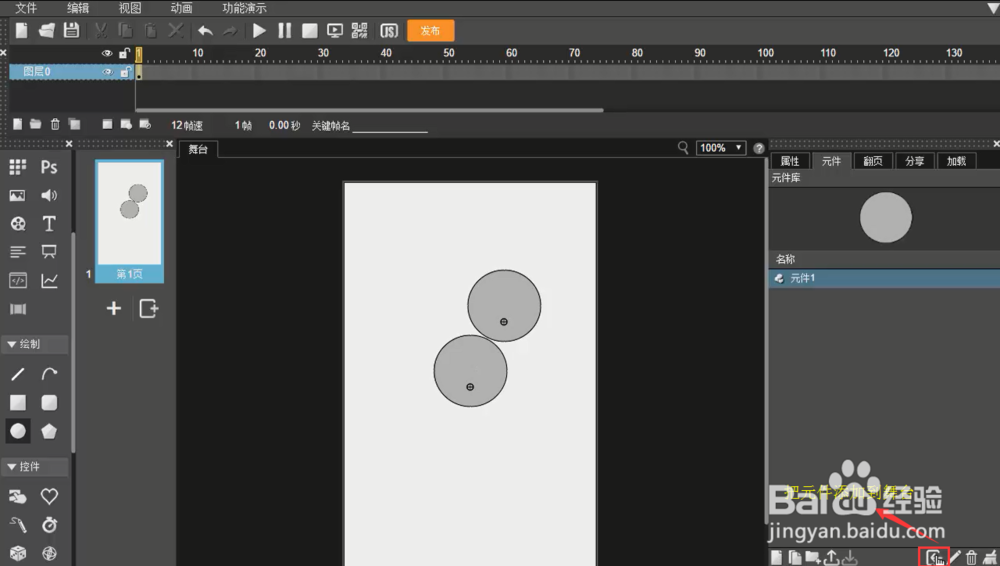The height and width of the screenshot is (566, 1000).
Task: Select the pentagon polygon tool
Action: click(49, 431)
